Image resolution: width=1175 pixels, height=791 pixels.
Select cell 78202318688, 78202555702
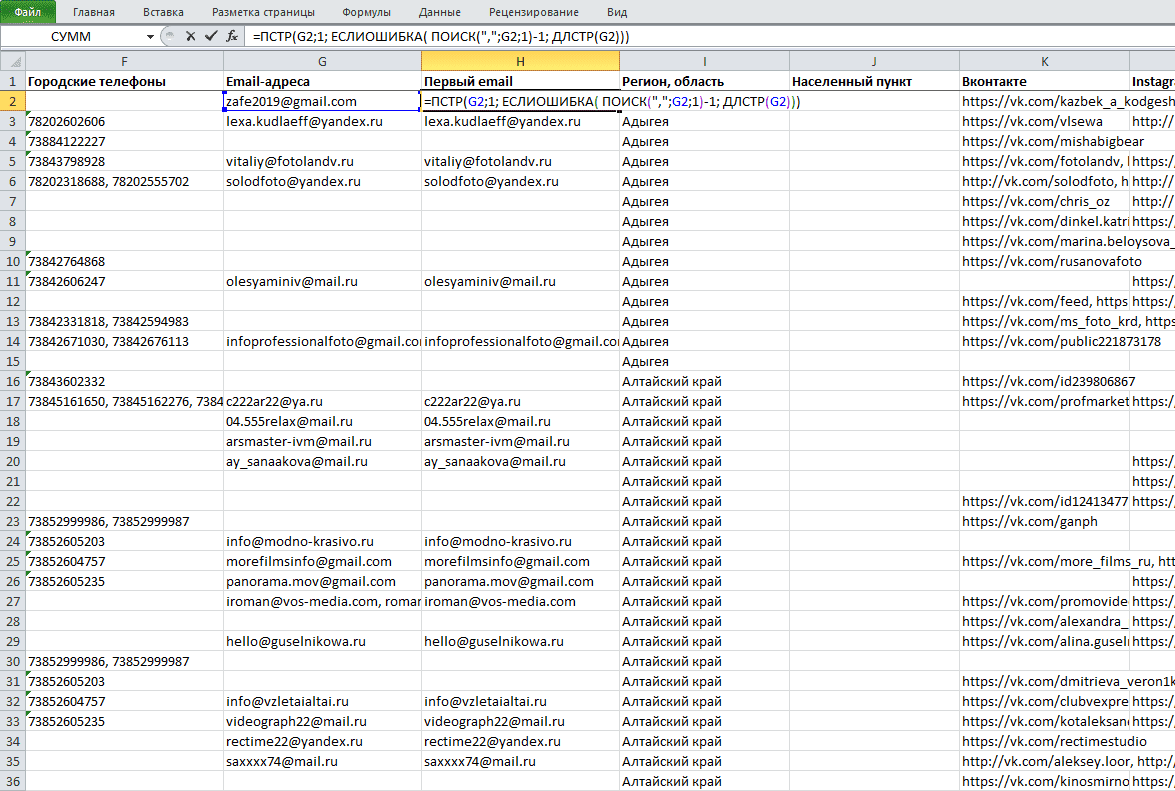[x=124, y=181]
